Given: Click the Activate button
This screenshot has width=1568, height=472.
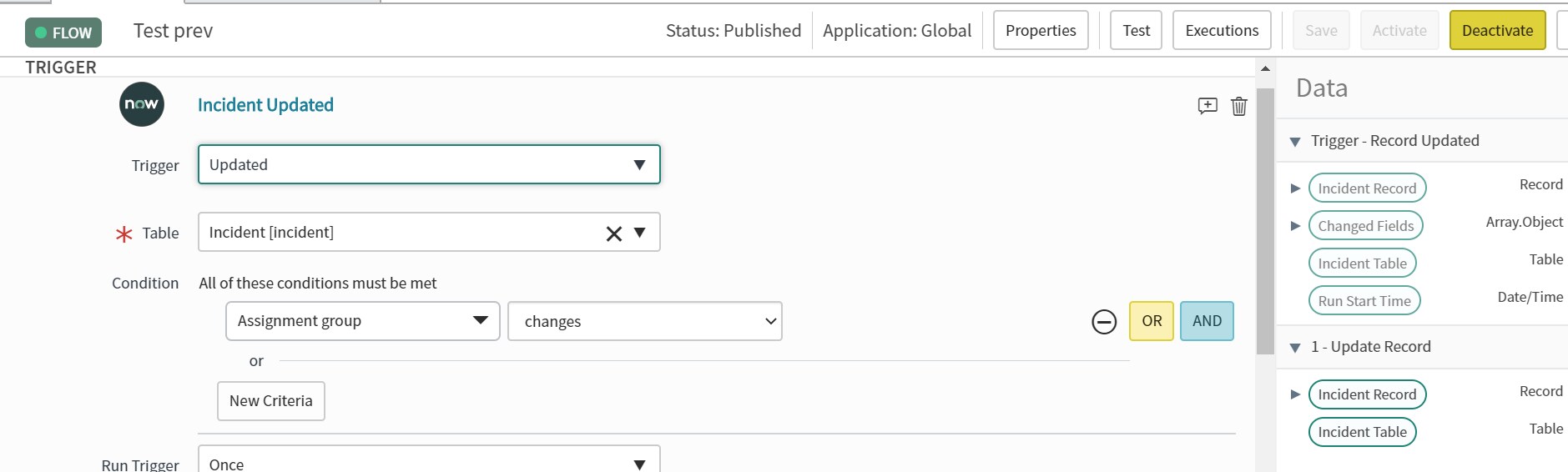Looking at the screenshot, I should pyautogui.click(x=1399, y=30).
